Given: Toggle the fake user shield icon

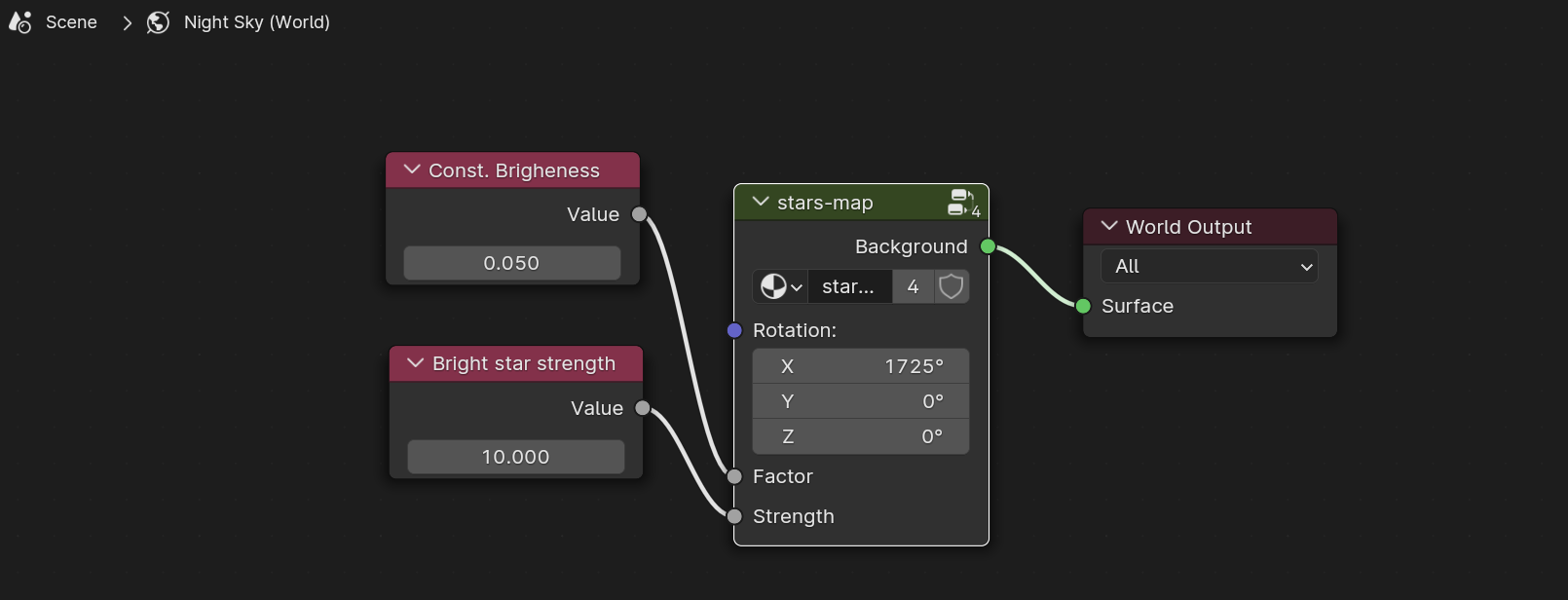Looking at the screenshot, I should pyautogui.click(x=952, y=286).
